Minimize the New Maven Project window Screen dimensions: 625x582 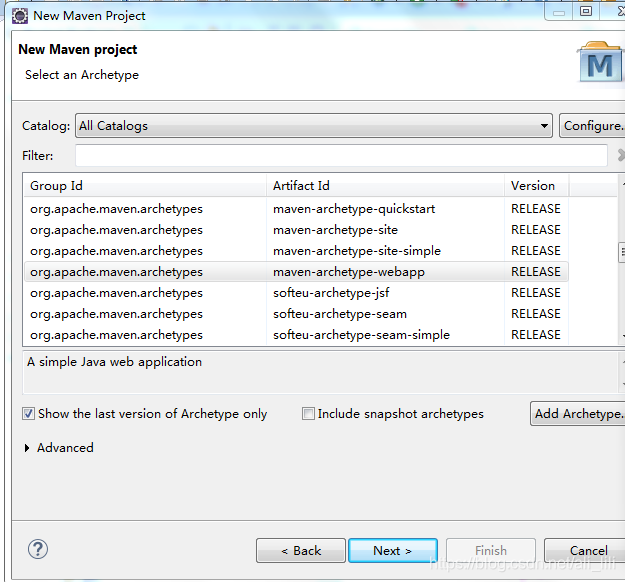pyautogui.click(x=559, y=12)
